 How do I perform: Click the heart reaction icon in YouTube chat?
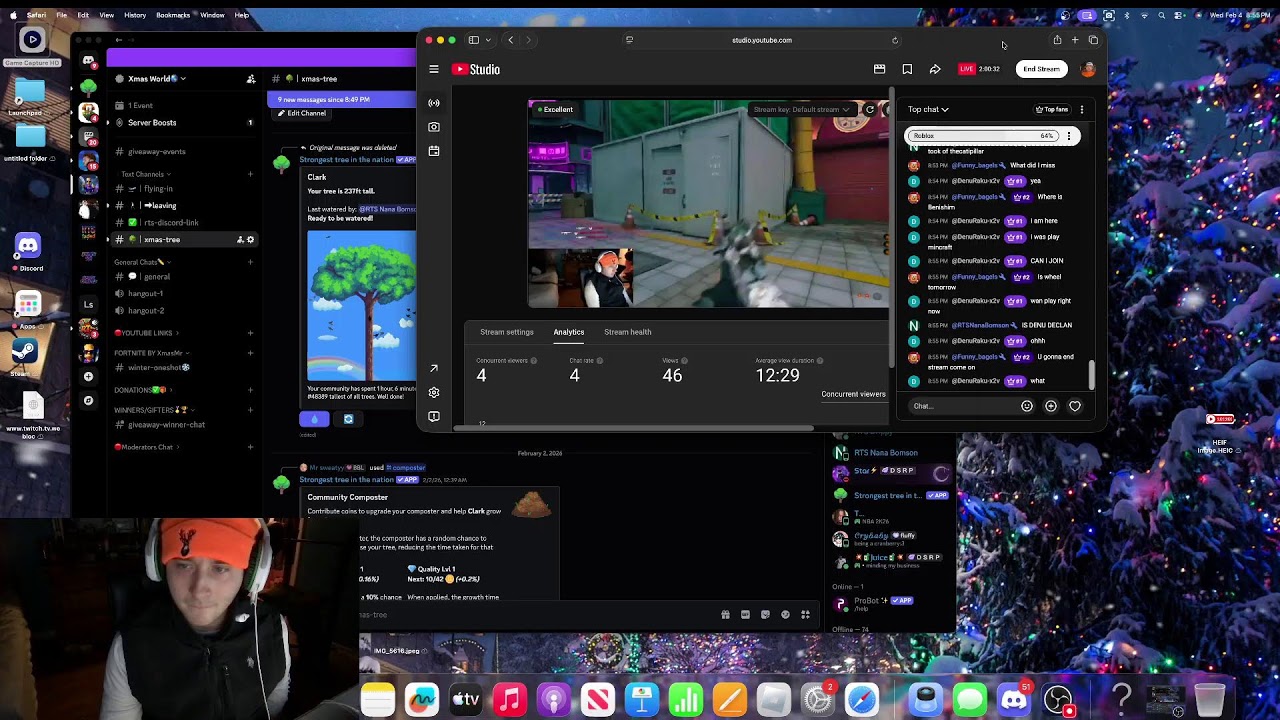1075,406
